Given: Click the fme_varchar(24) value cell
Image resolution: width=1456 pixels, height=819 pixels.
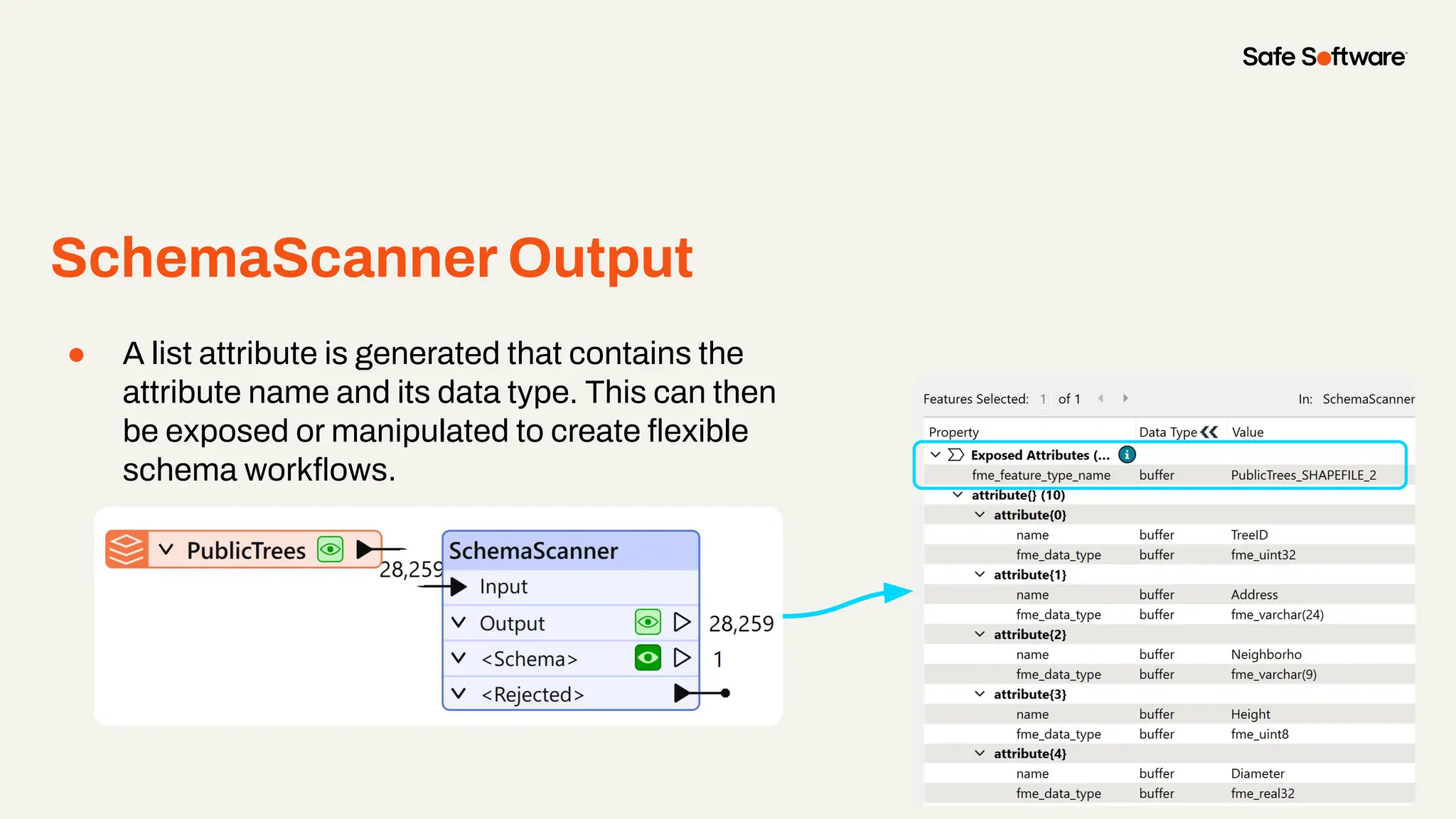Looking at the screenshot, I should [1277, 614].
